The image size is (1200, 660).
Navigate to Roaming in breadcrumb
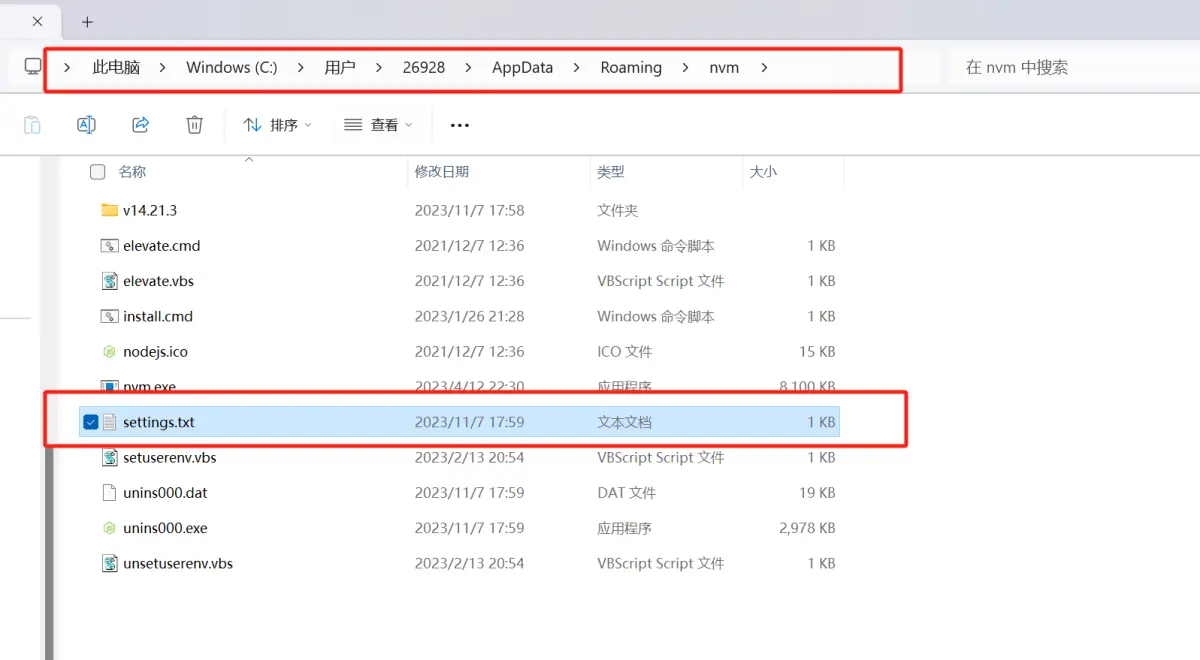(x=631, y=68)
